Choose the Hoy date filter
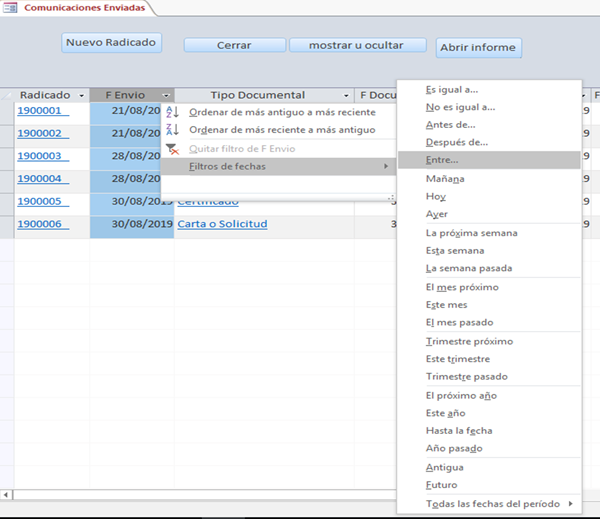Viewport: 600px width, 519px height. pos(435,197)
